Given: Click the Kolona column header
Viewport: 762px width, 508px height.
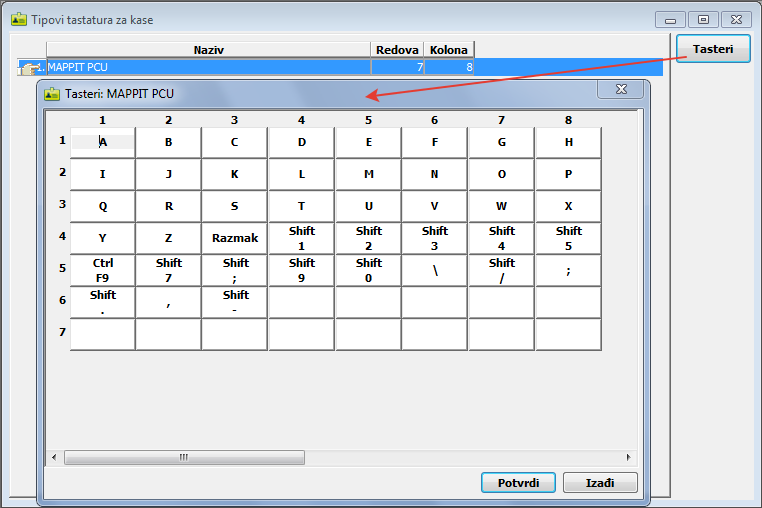Looking at the screenshot, I should coord(449,50).
